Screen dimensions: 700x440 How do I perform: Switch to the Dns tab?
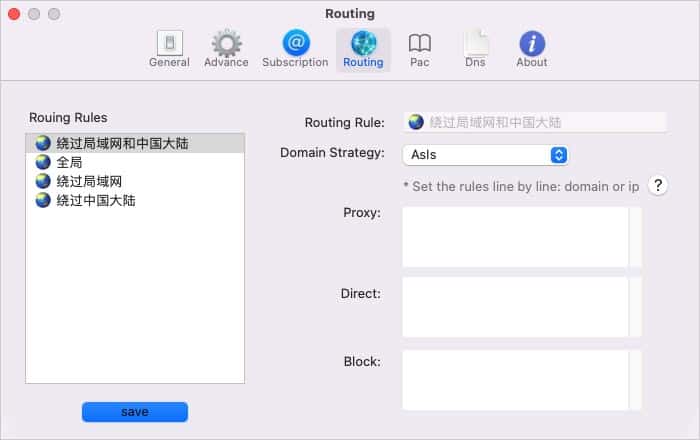475,50
